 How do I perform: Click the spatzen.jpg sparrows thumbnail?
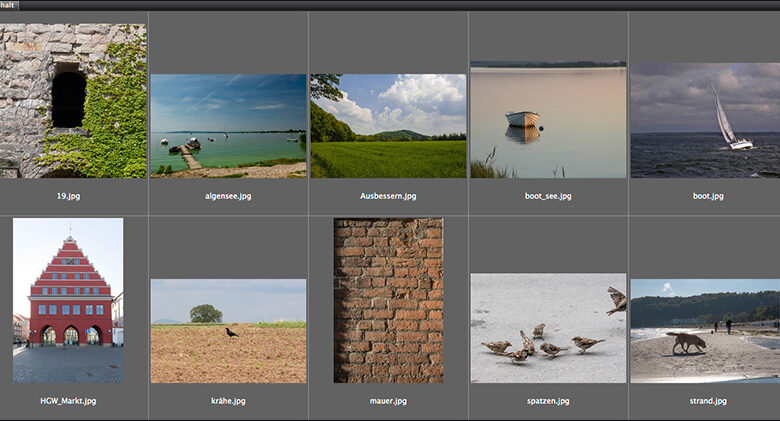pos(548,328)
